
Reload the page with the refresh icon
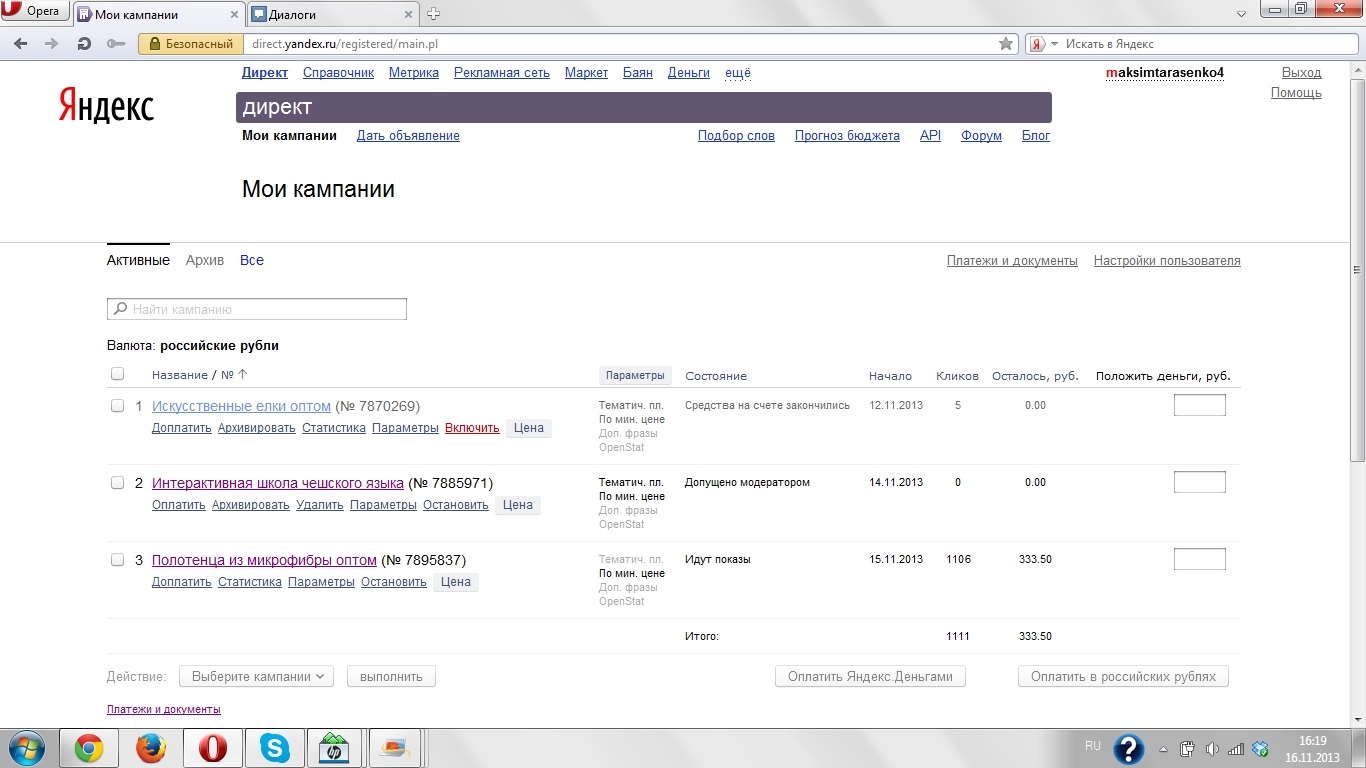pyautogui.click(x=84, y=44)
